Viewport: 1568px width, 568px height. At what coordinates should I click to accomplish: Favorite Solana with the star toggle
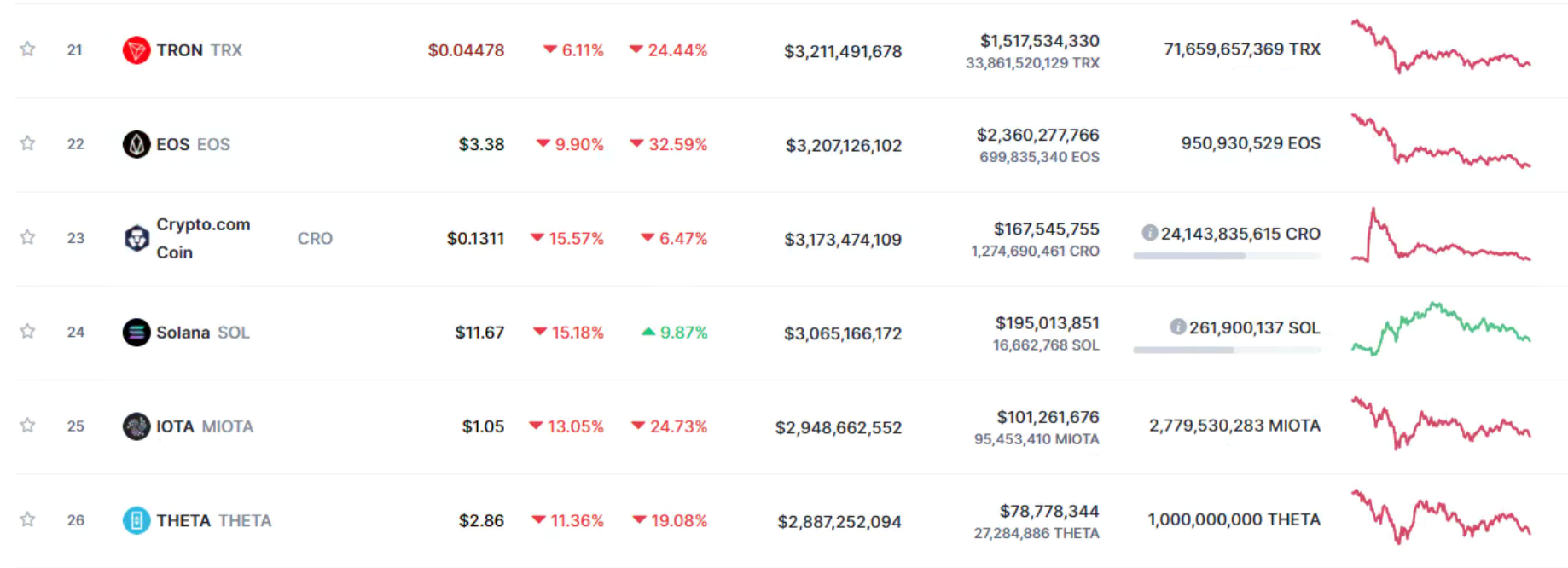[27, 331]
